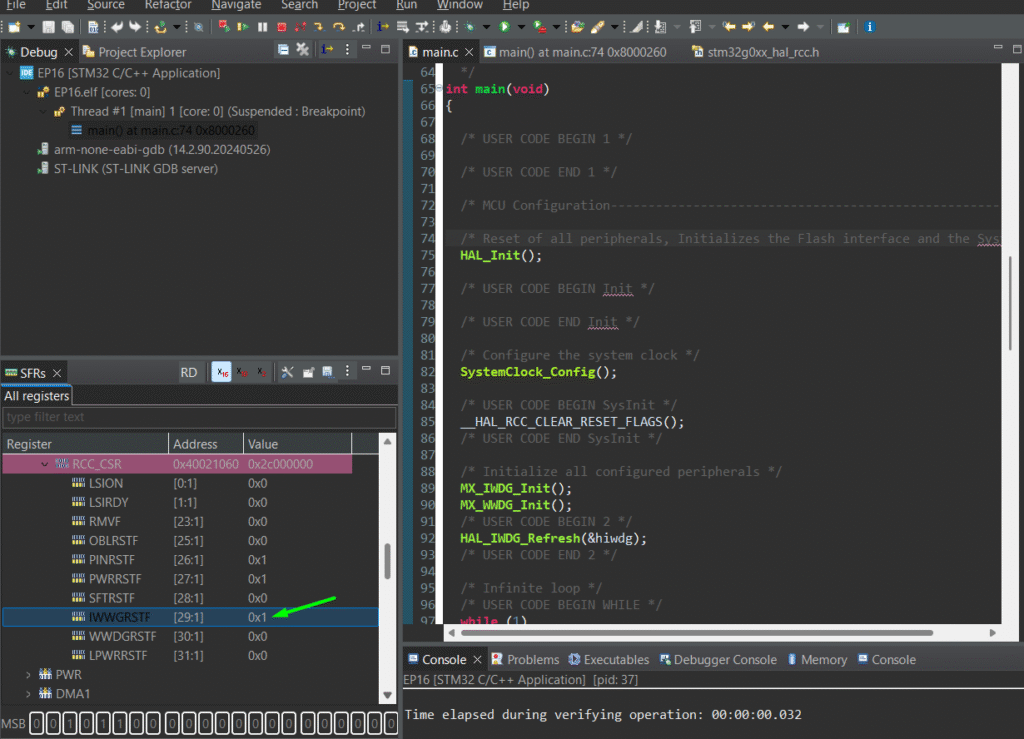Click the Resume debug toolbar icon

click(243, 26)
